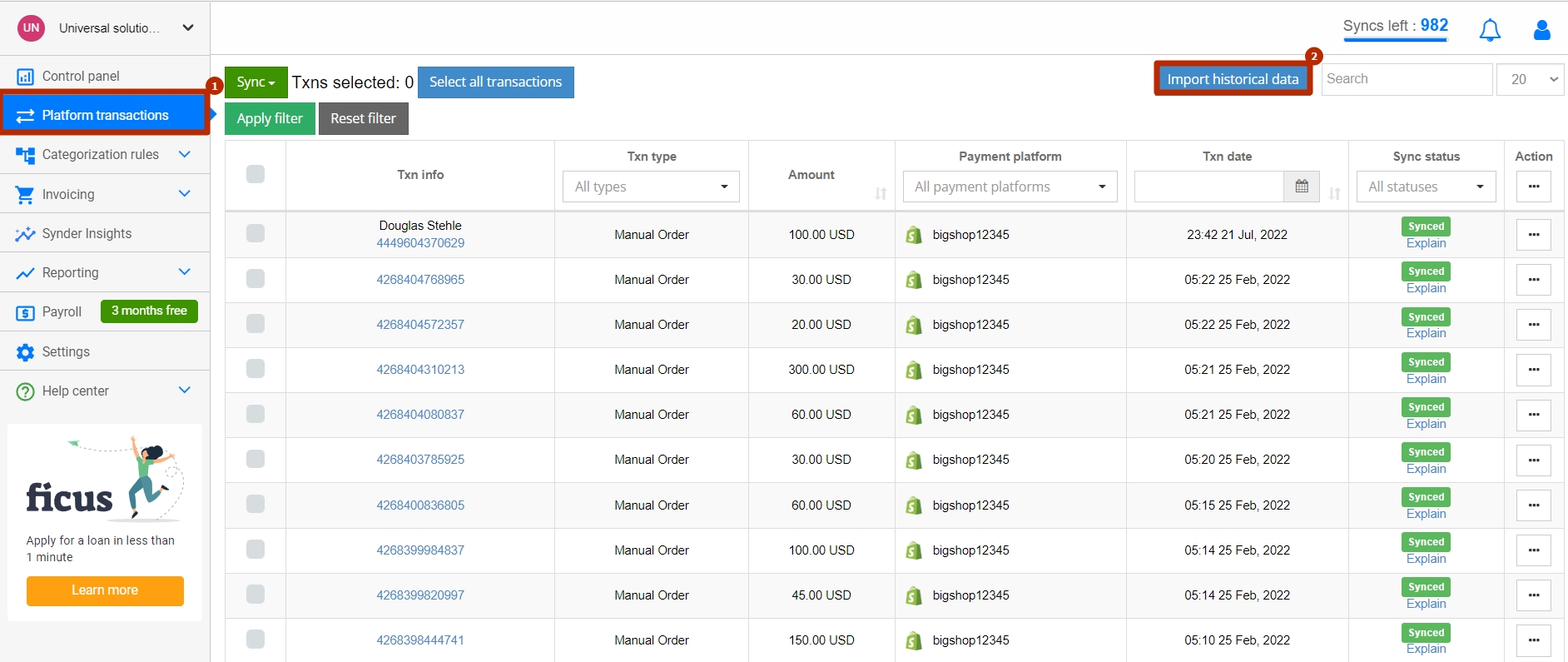Open action menu for transaction 4268404572357
Viewport: 1568px width, 662px height.
1533,325
